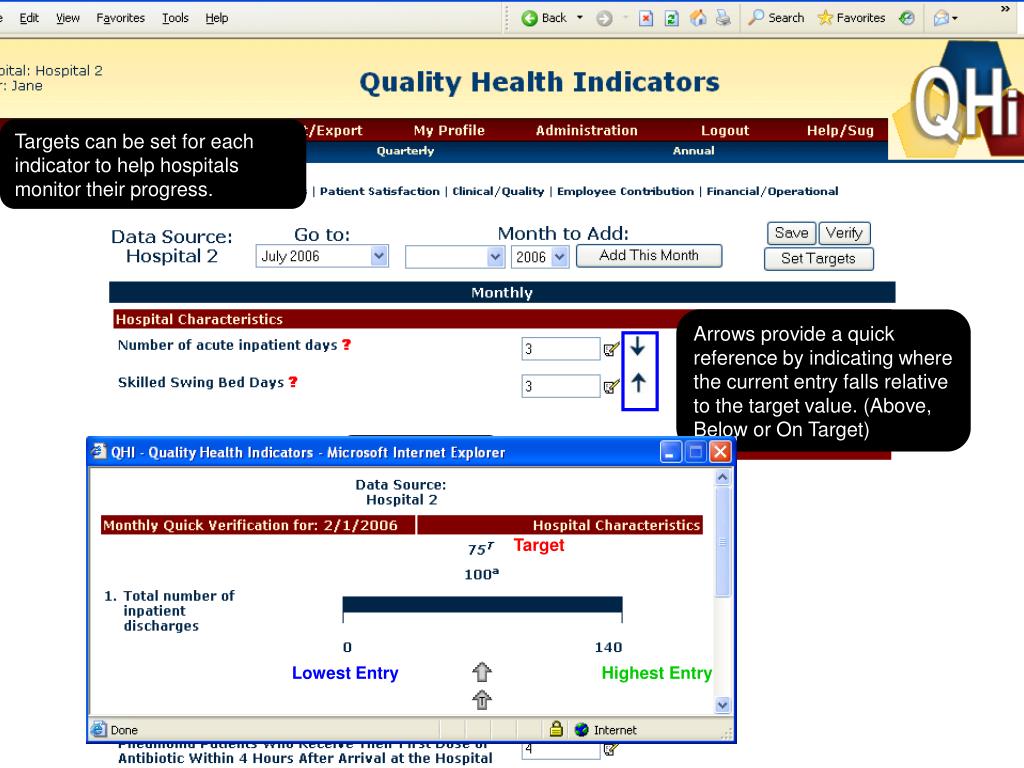The height and width of the screenshot is (768, 1024).
Task: Click the Home icon in the toolbar
Action: [x=698, y=18]
